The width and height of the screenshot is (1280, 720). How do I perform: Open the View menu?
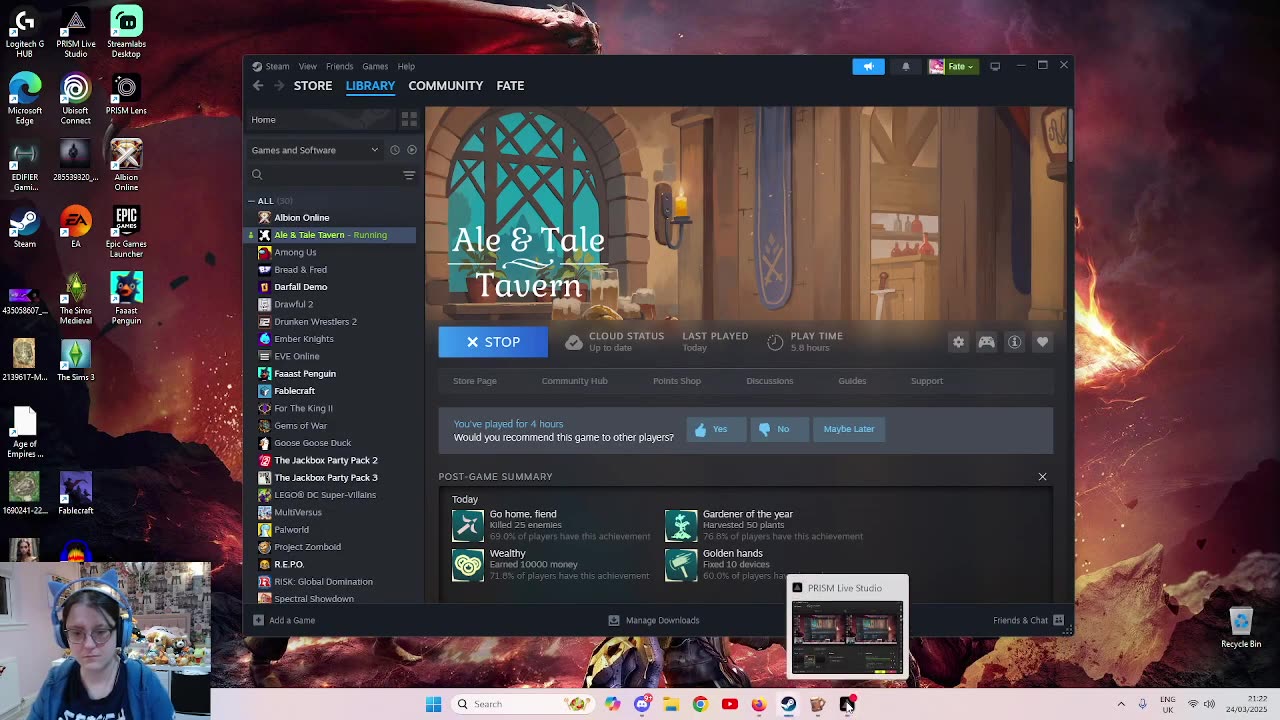pyautogui.click(x=307, y=66)
